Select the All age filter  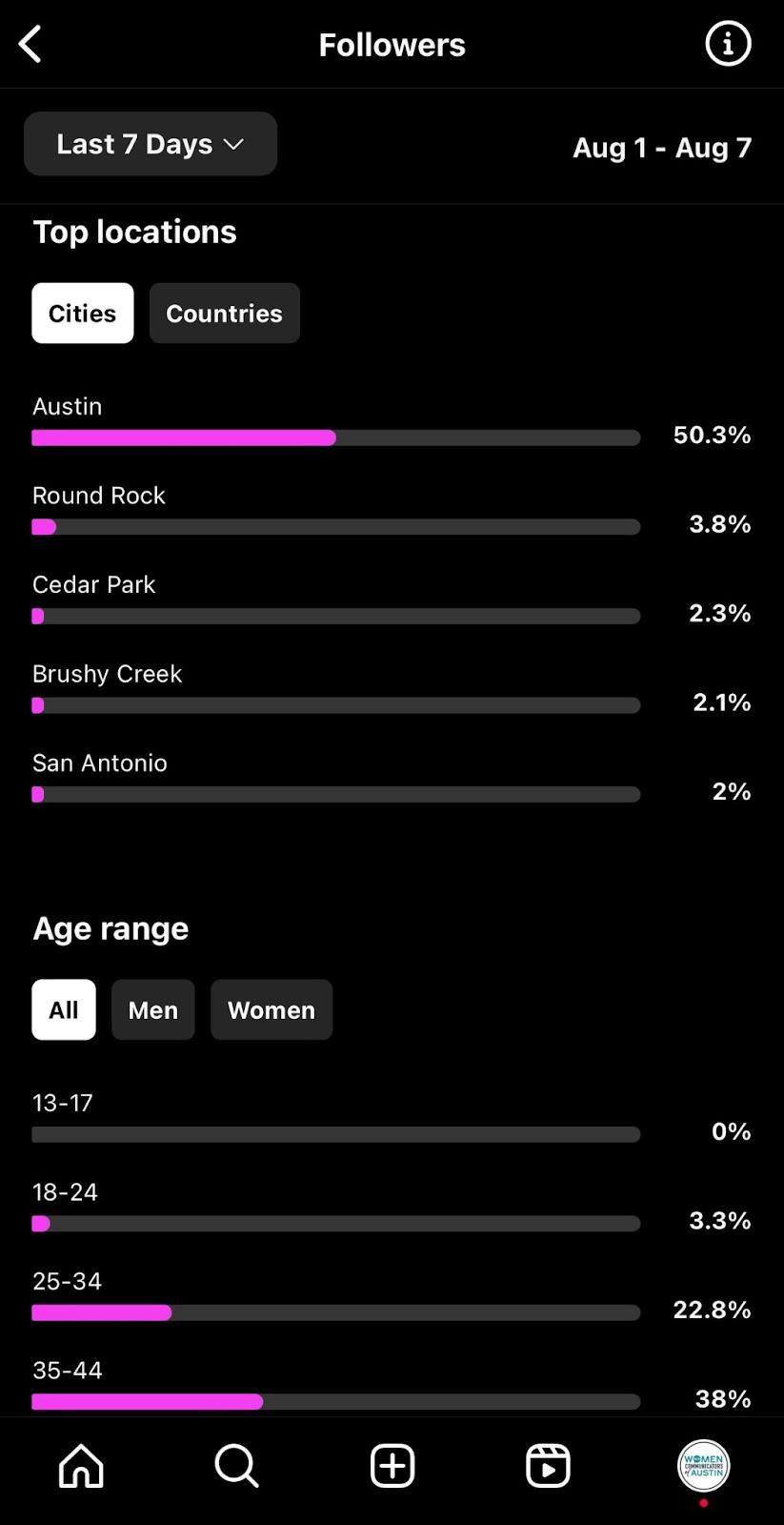tap(64, 1010)
